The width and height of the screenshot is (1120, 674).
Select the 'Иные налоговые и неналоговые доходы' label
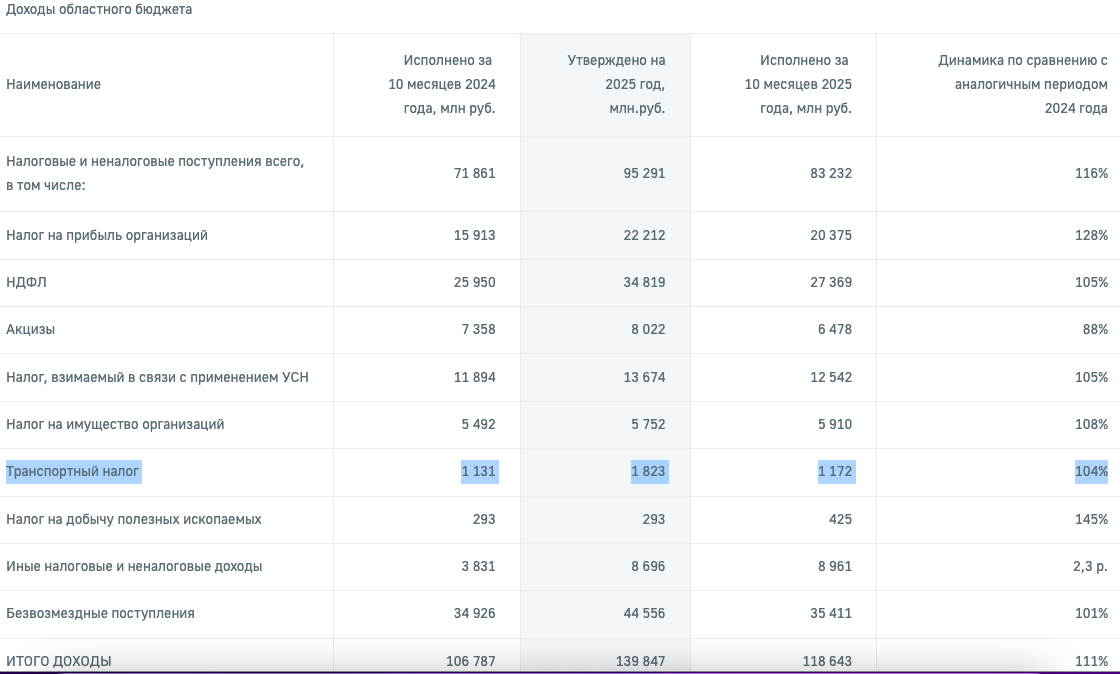[134, 566]
